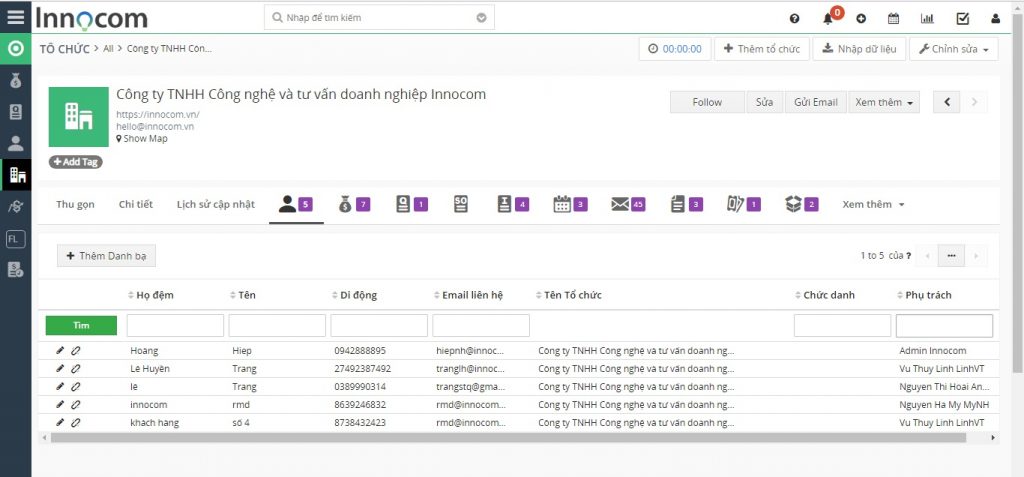The height and width of the screenshot is (477, 1024).
Task: Sort by the Chức danh column
Action: [825, 295]
